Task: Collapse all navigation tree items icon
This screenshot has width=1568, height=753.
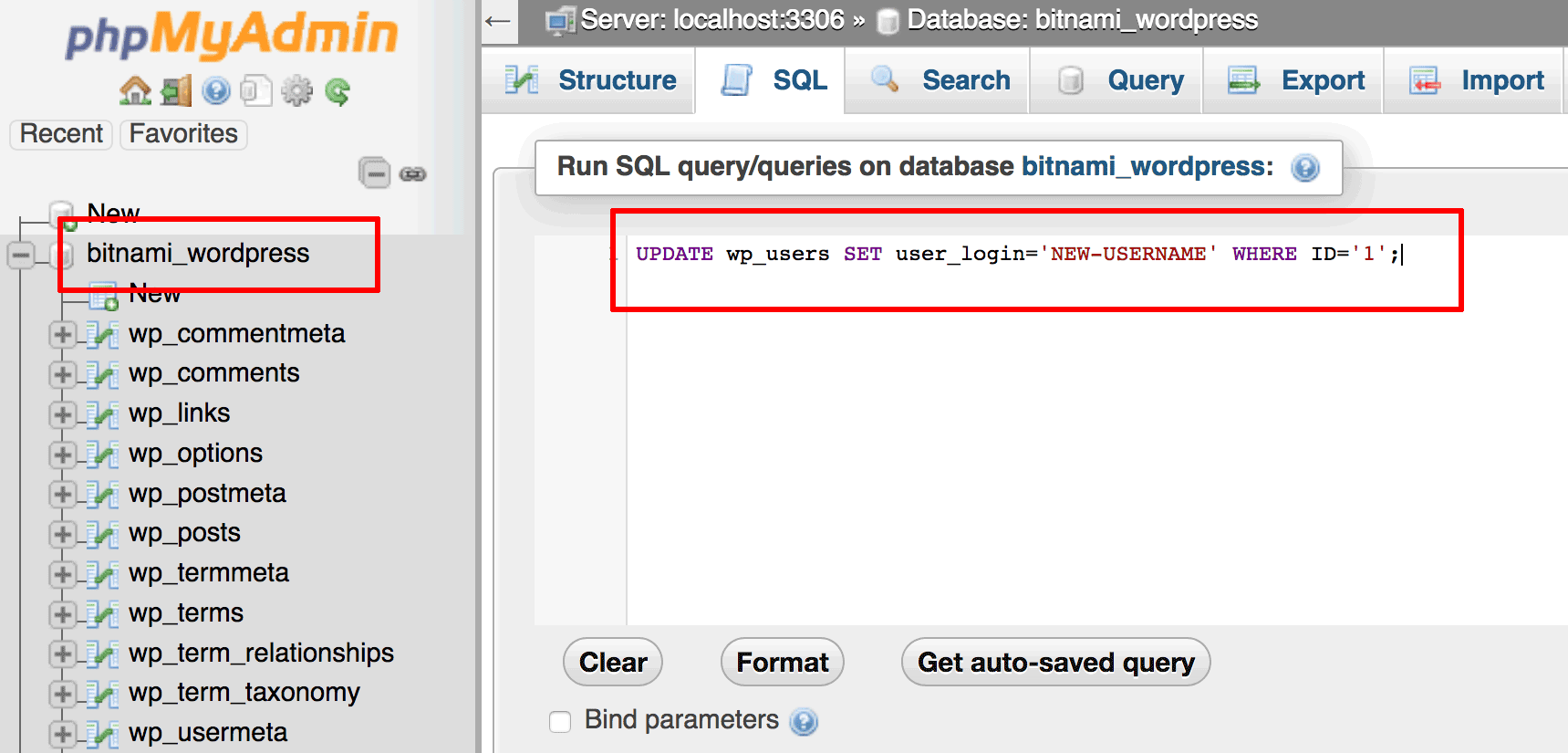Action: tap(374, 173)
